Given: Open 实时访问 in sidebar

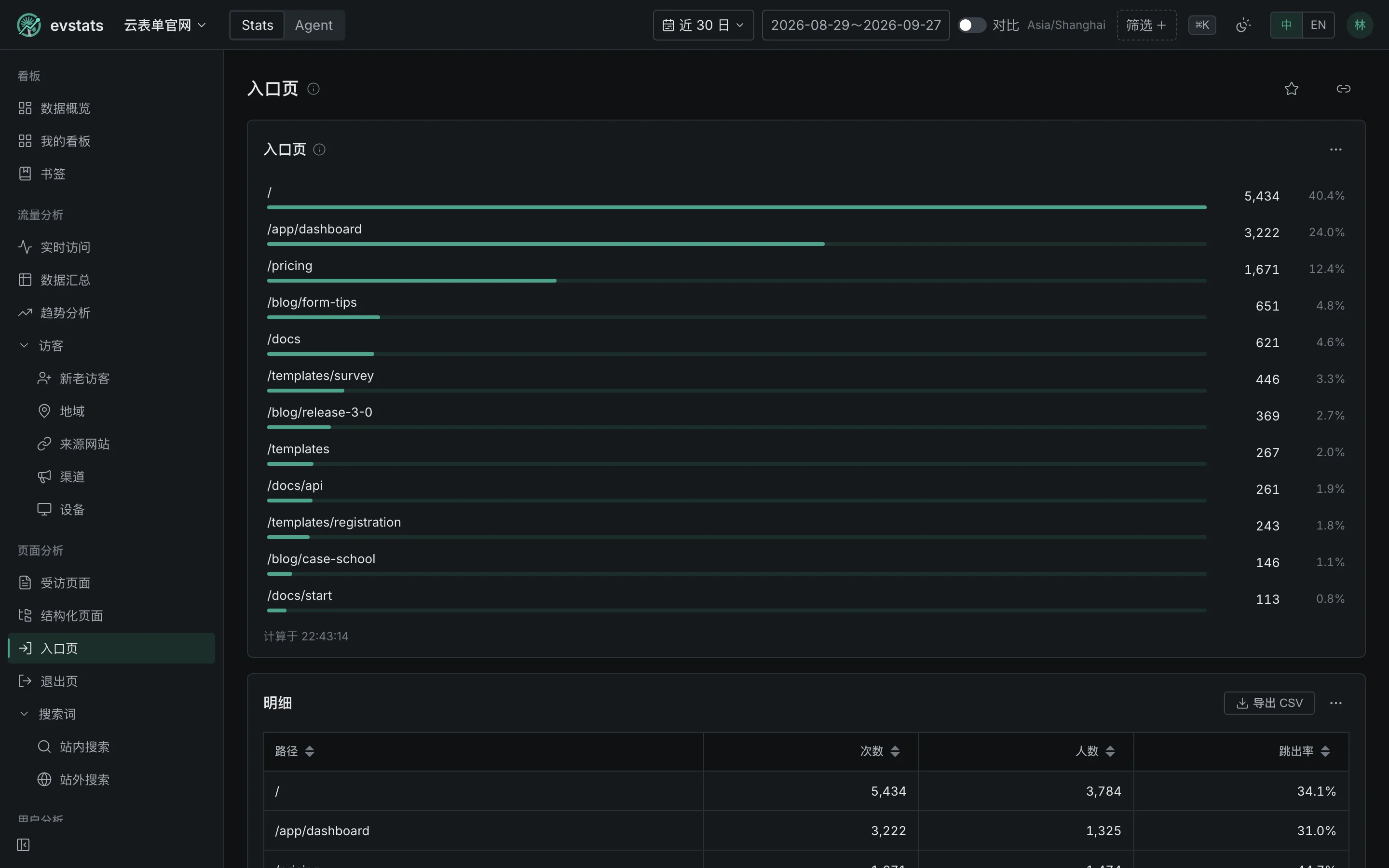Looking at the screenshot, I should coord(111,247).
